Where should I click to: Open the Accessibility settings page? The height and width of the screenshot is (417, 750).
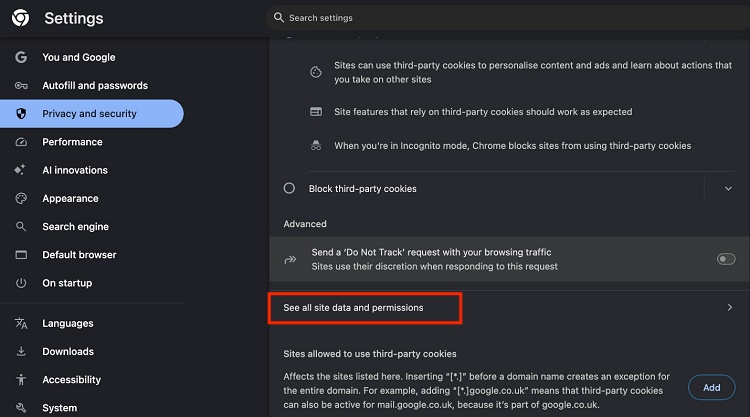click(71, 380)
